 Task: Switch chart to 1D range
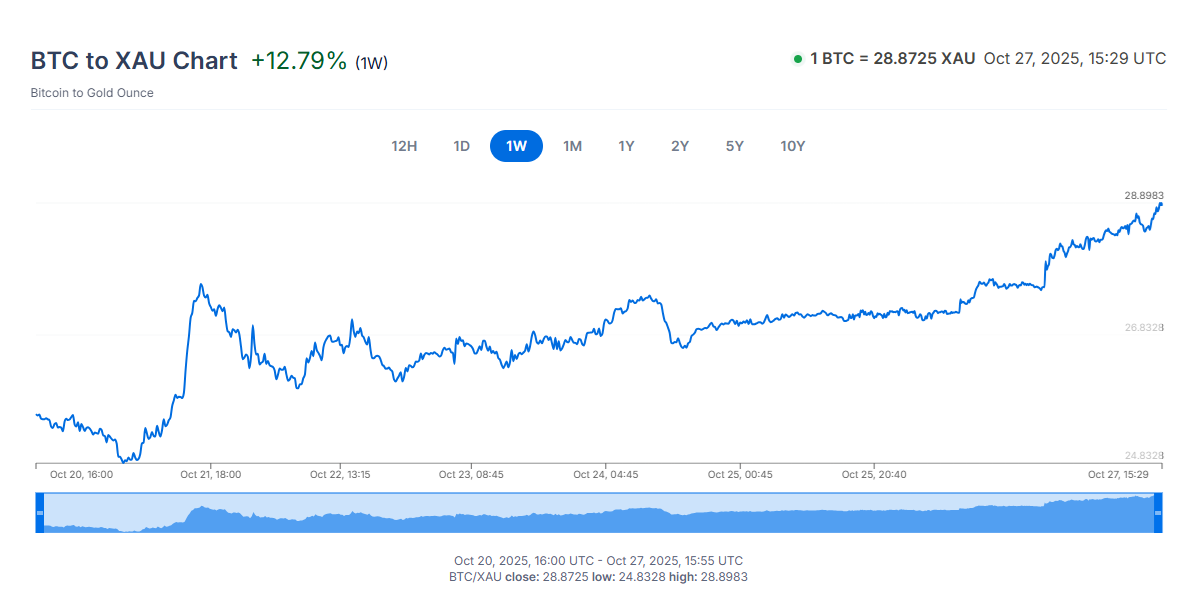[461, 146]
